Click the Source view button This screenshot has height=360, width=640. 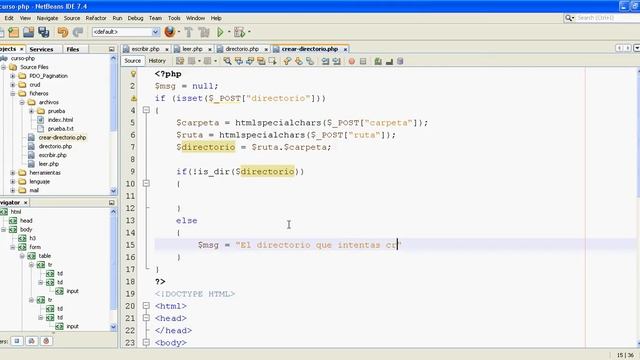click(x=133, y=61)
